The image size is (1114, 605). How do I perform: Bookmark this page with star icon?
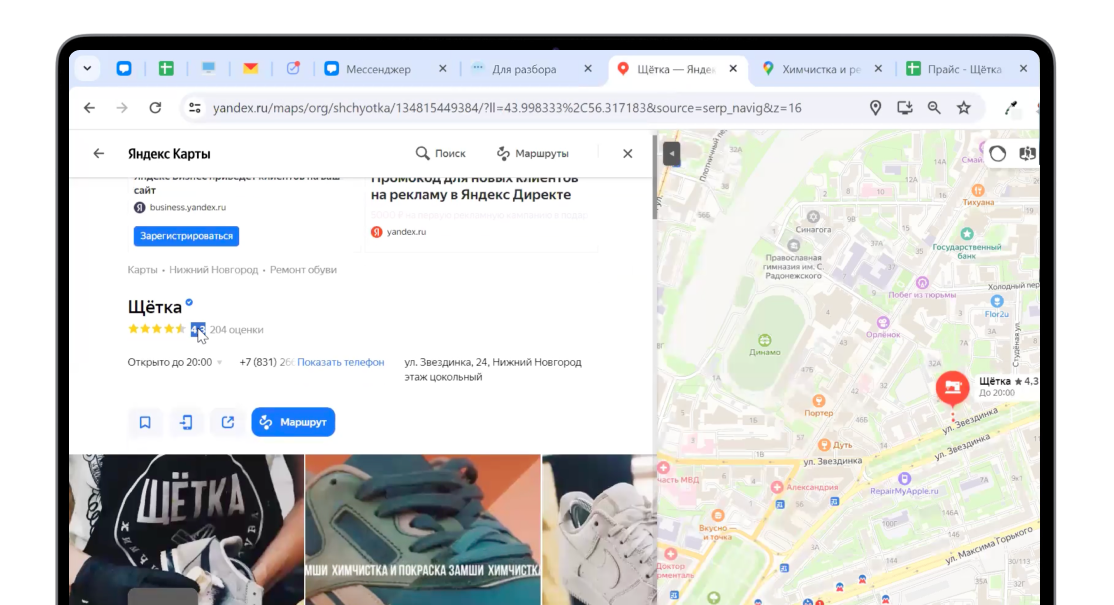(963, 108)
